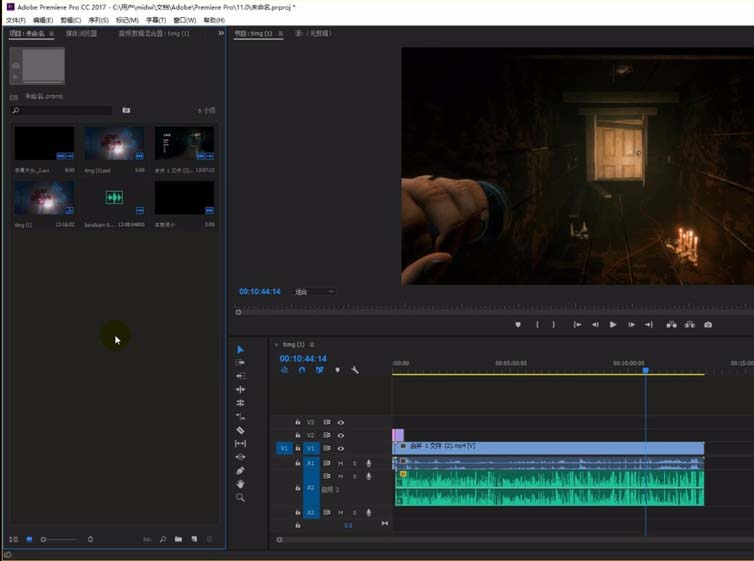Click the V1 source patching button
This screenshot has height=561, width=754.
tap(284, 449)
